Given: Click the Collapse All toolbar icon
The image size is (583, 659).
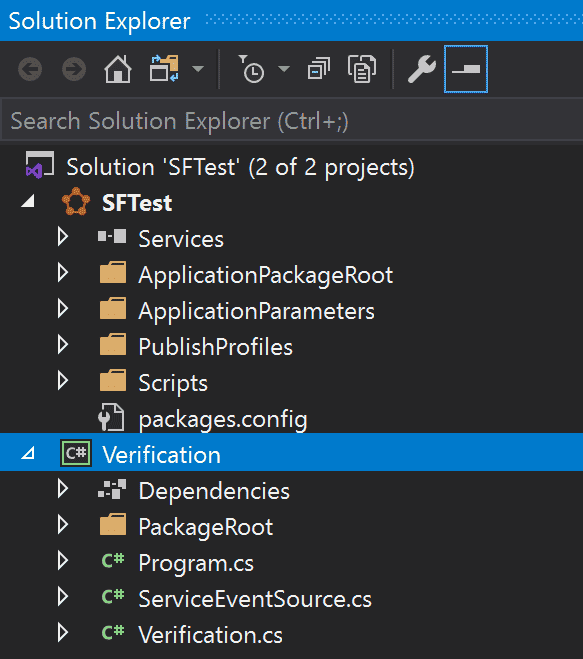Looking at the screenshot, I should 319,69.
